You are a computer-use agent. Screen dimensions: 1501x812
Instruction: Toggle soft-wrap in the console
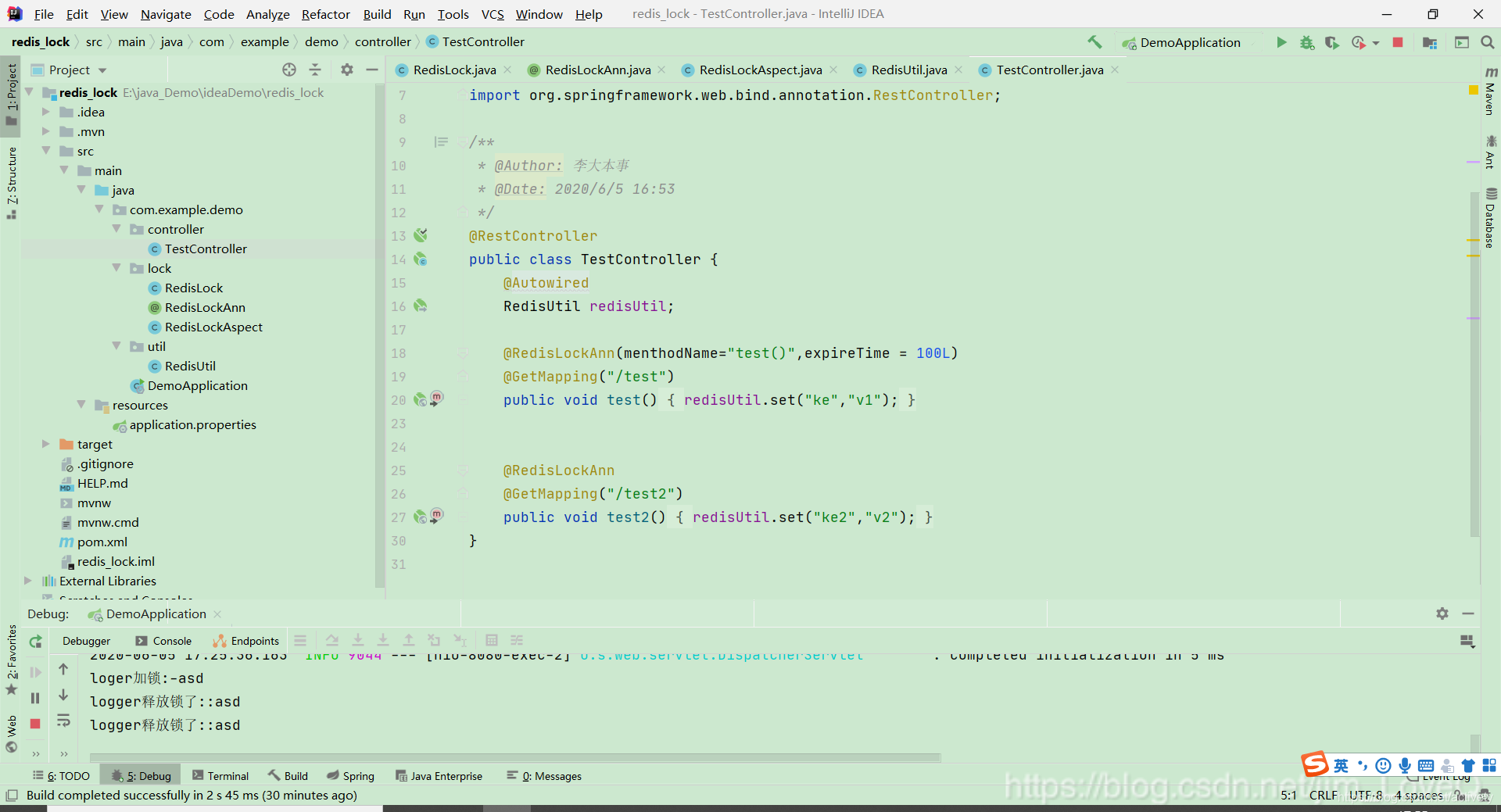pyautogui.click(x=63, y=720)
